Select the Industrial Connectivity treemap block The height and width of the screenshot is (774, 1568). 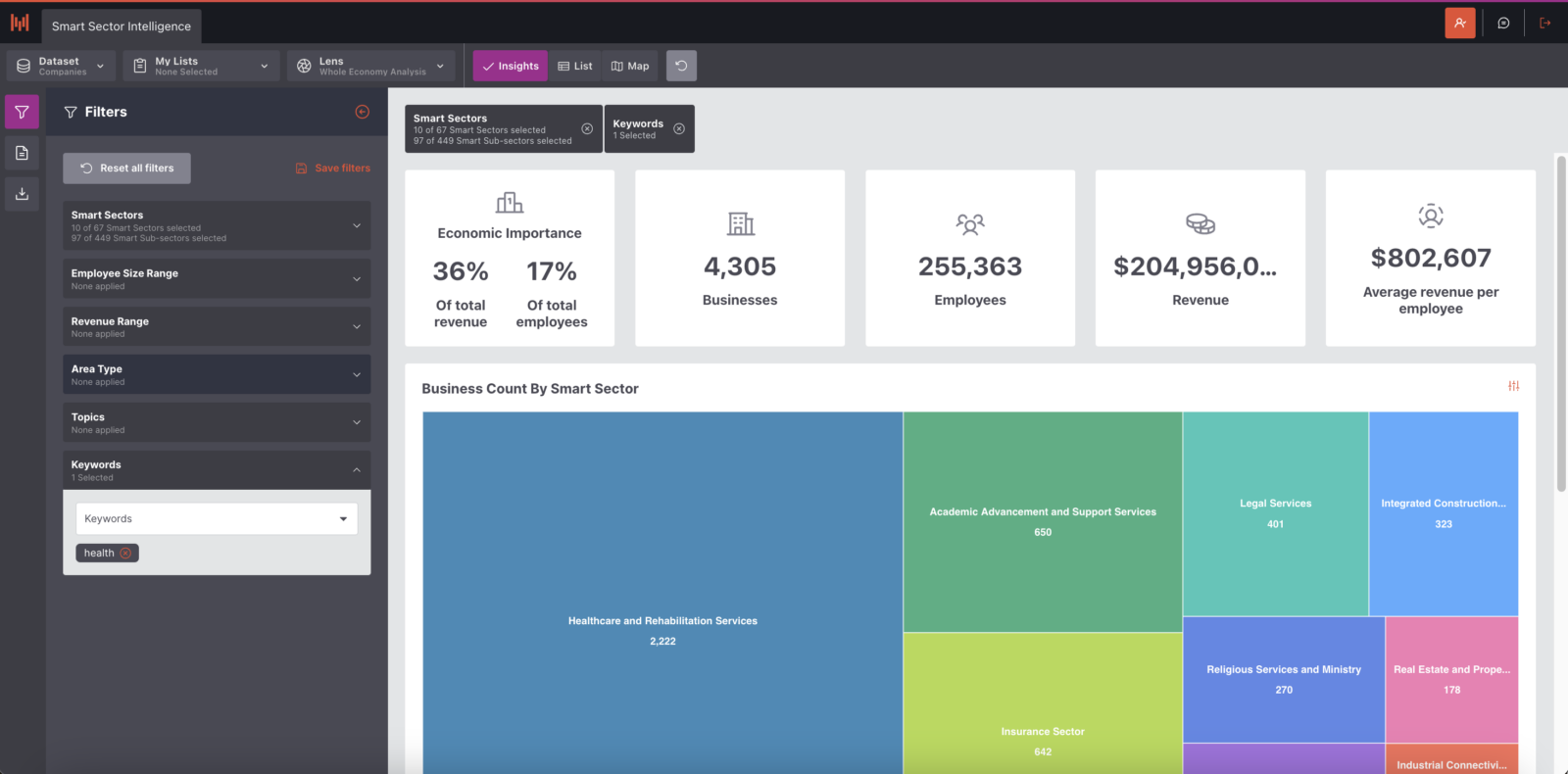point(1452,760)
